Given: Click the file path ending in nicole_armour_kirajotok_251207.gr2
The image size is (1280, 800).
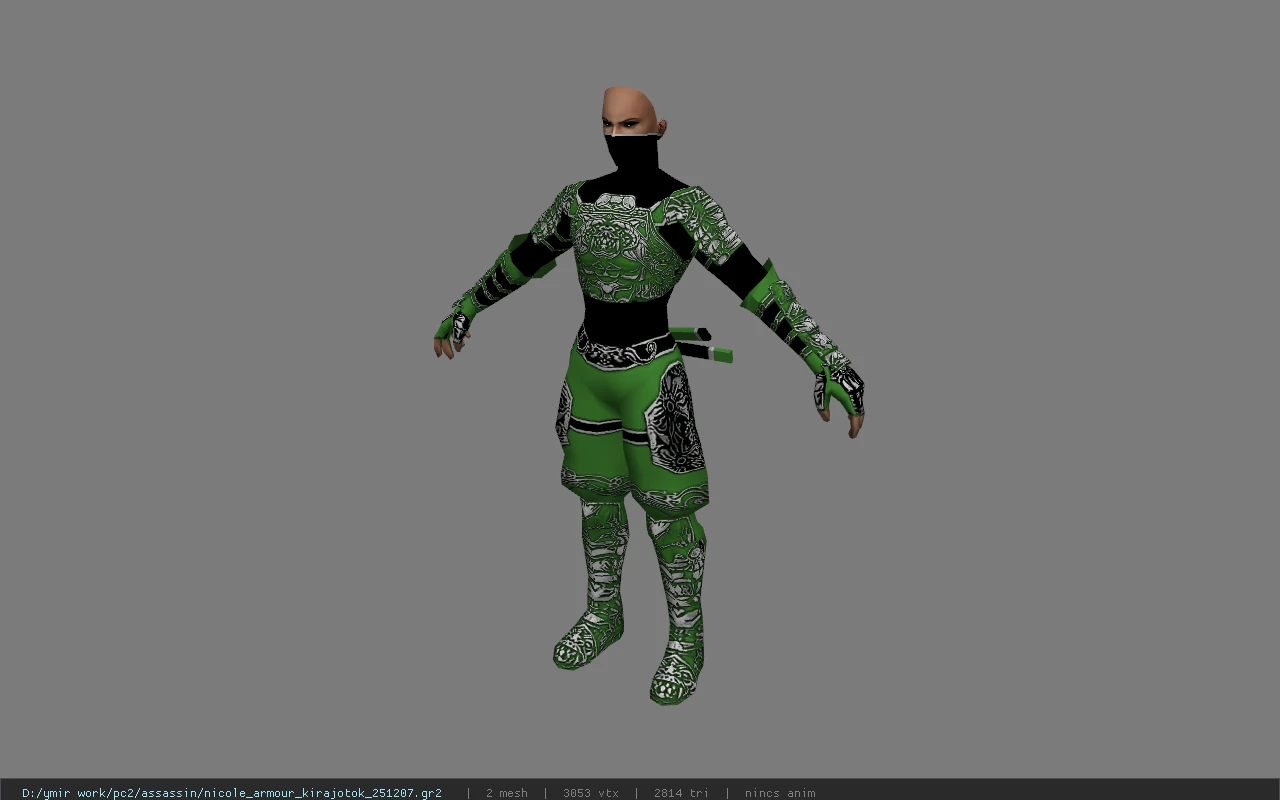Looking at the screenshot, I should click(231, 793).
